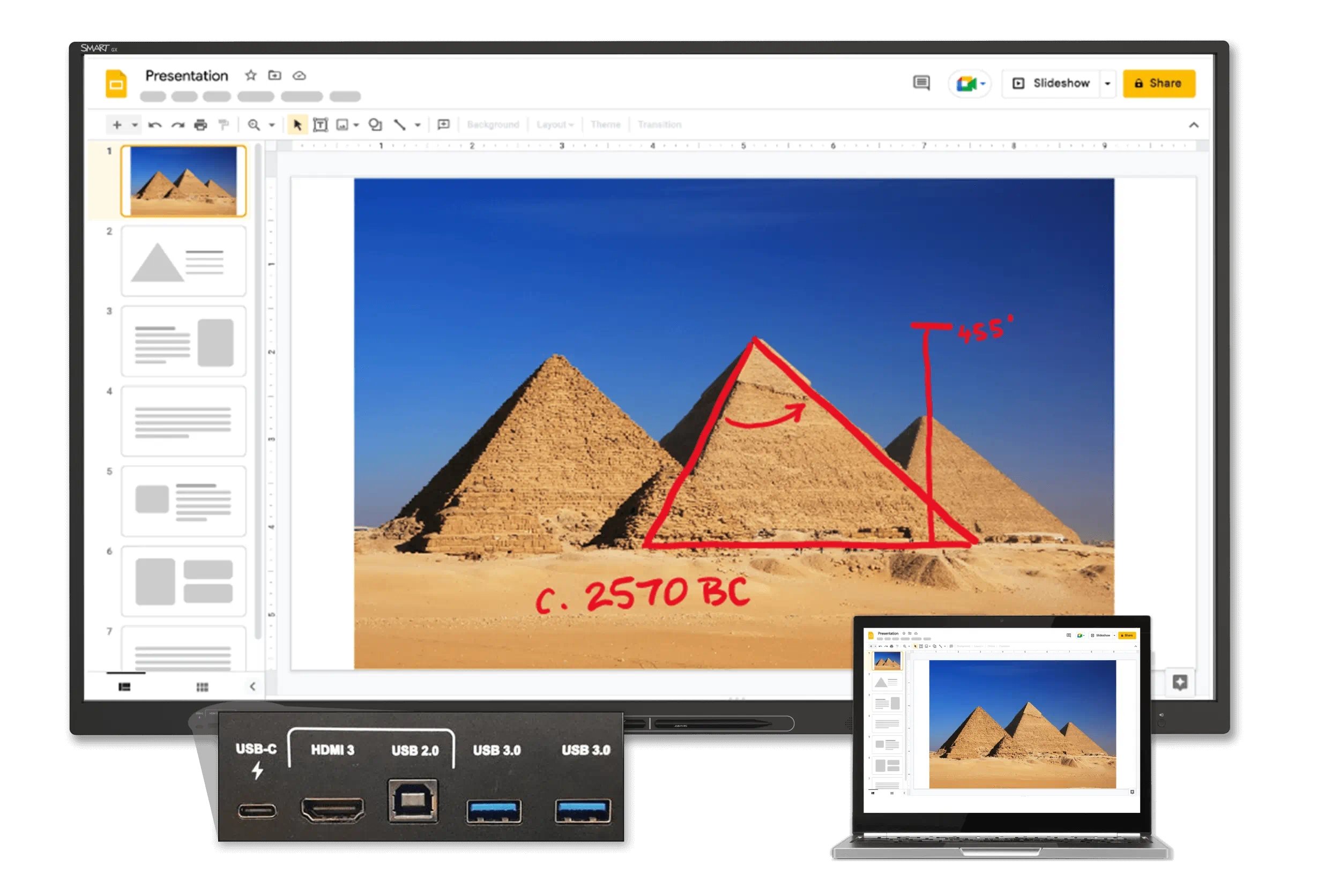The height and width of the screenshot is (896, 1340).
Task: Open the Theme menu
Action: (606, 124)
